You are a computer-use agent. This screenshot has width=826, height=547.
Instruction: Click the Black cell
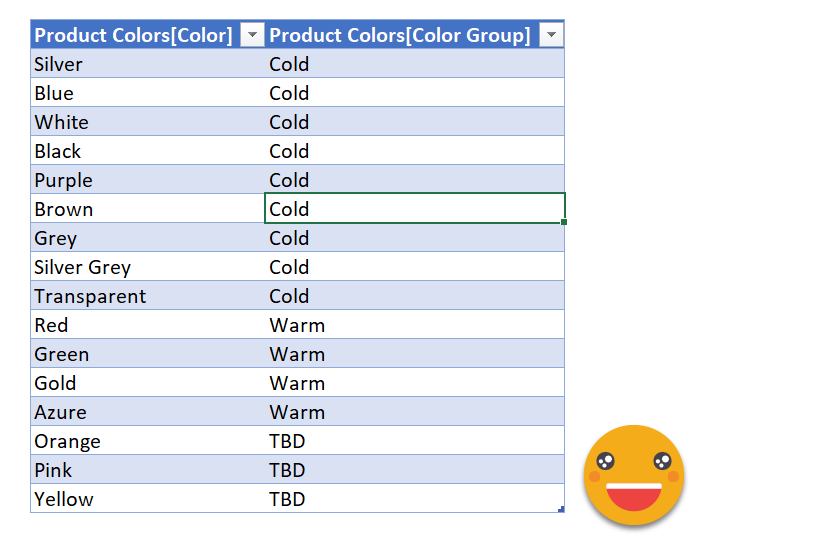(x=147, y=152)
